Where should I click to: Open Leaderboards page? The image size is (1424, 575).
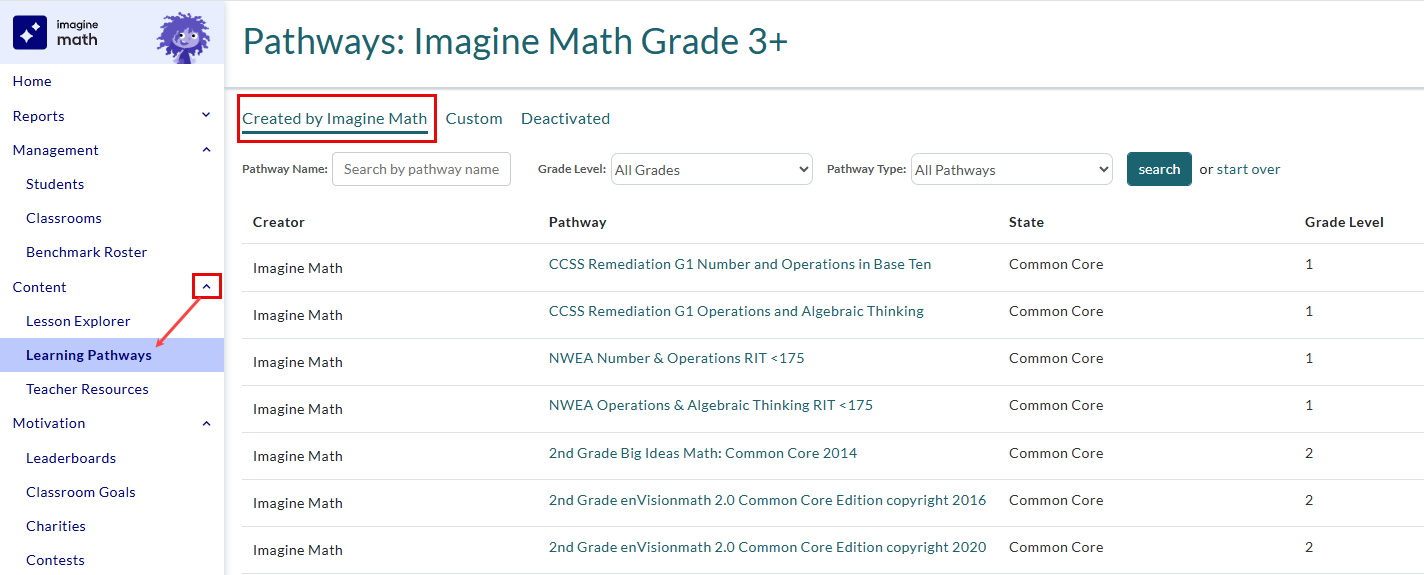coord(71,458)
